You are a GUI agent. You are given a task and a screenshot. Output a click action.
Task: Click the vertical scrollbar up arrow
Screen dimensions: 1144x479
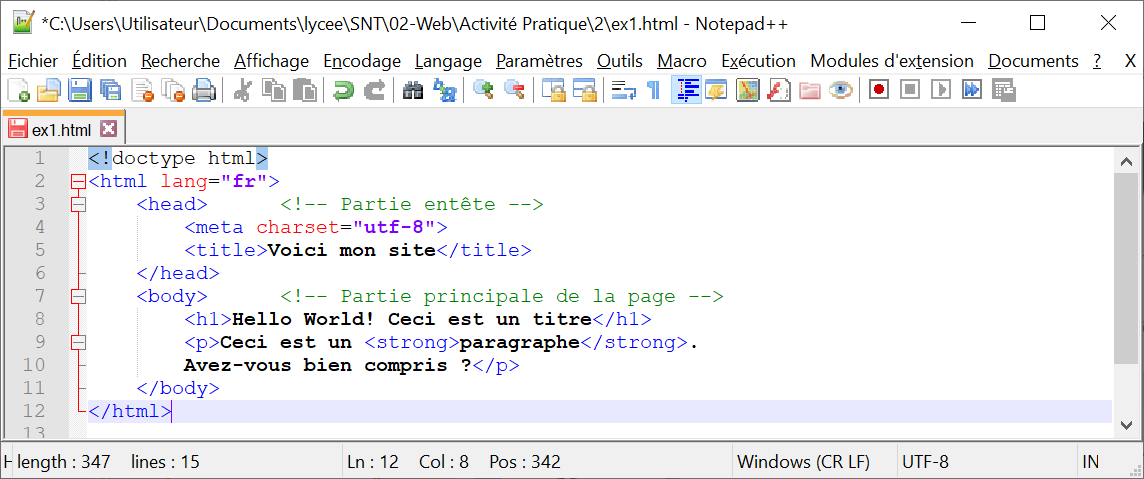[1128, 161]
